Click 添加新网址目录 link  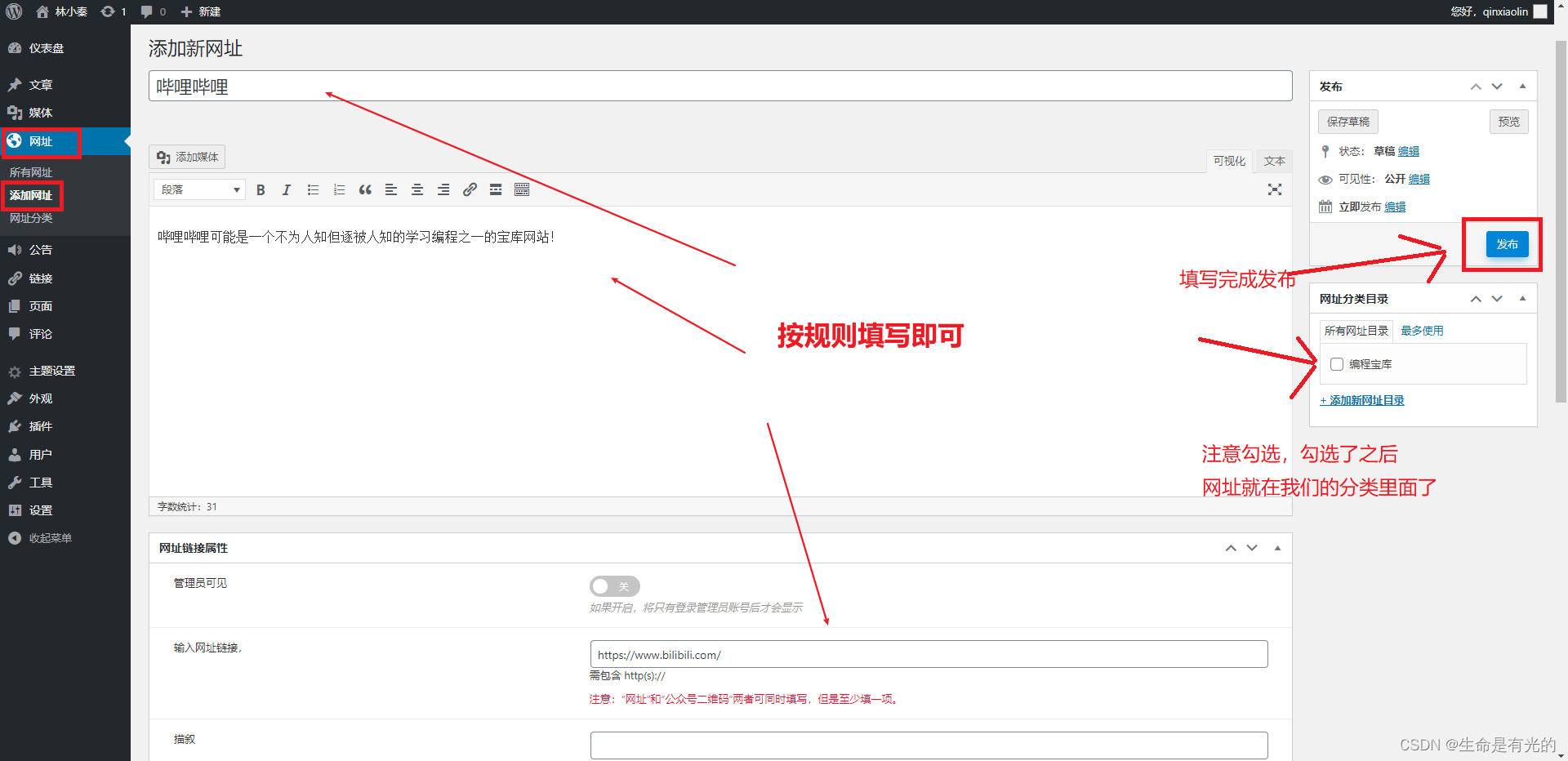(1362, 400)
